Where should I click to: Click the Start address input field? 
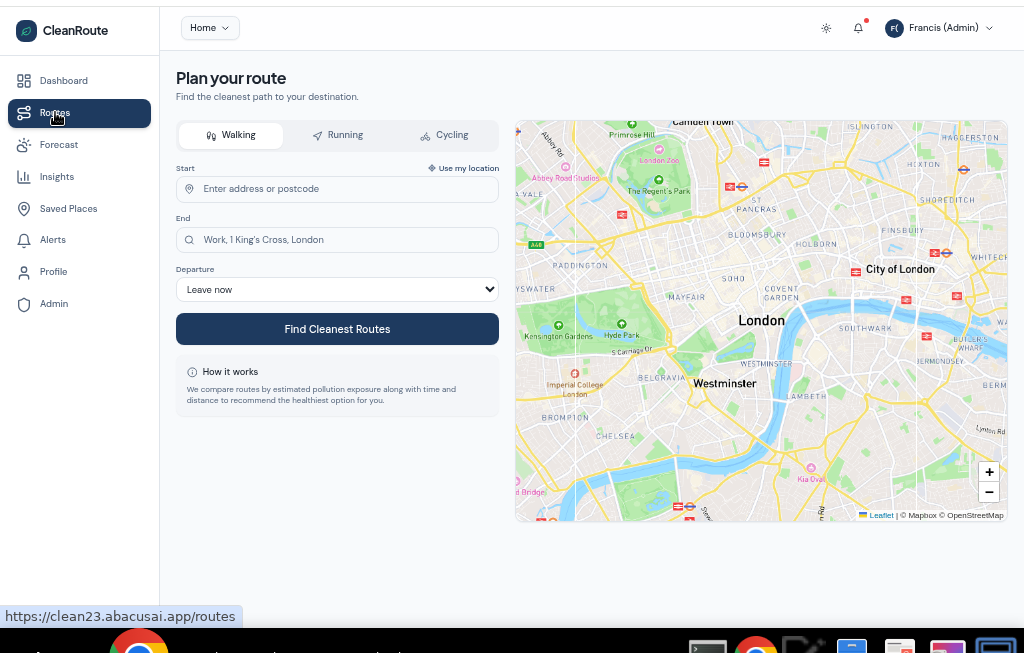pyautogui.click(x=337, y=189)
